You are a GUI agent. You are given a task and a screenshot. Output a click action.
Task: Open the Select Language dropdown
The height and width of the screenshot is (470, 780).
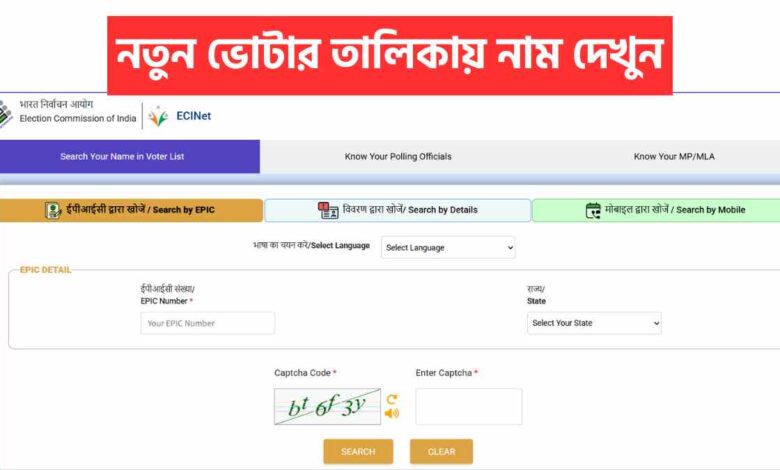(x=448, y=247)
